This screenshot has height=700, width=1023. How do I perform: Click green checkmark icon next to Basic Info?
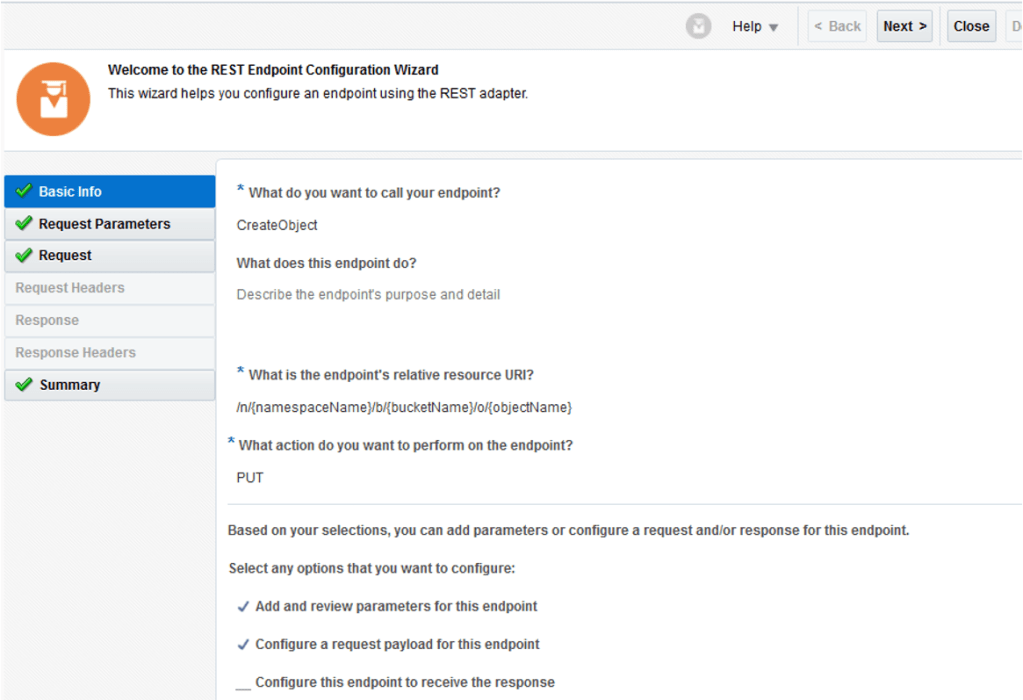pyautogui.click(x=24, y=191)
